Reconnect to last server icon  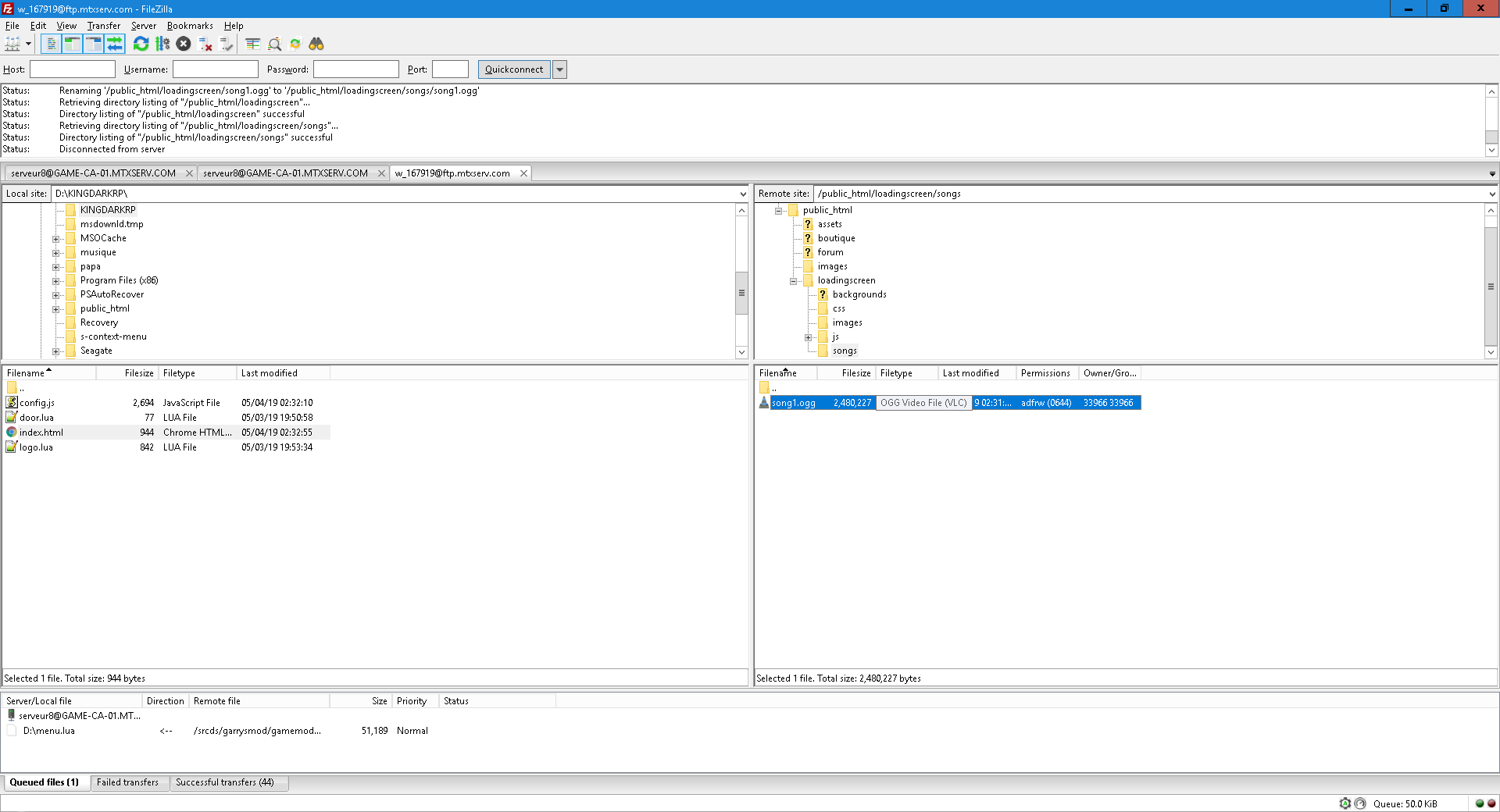227,44
